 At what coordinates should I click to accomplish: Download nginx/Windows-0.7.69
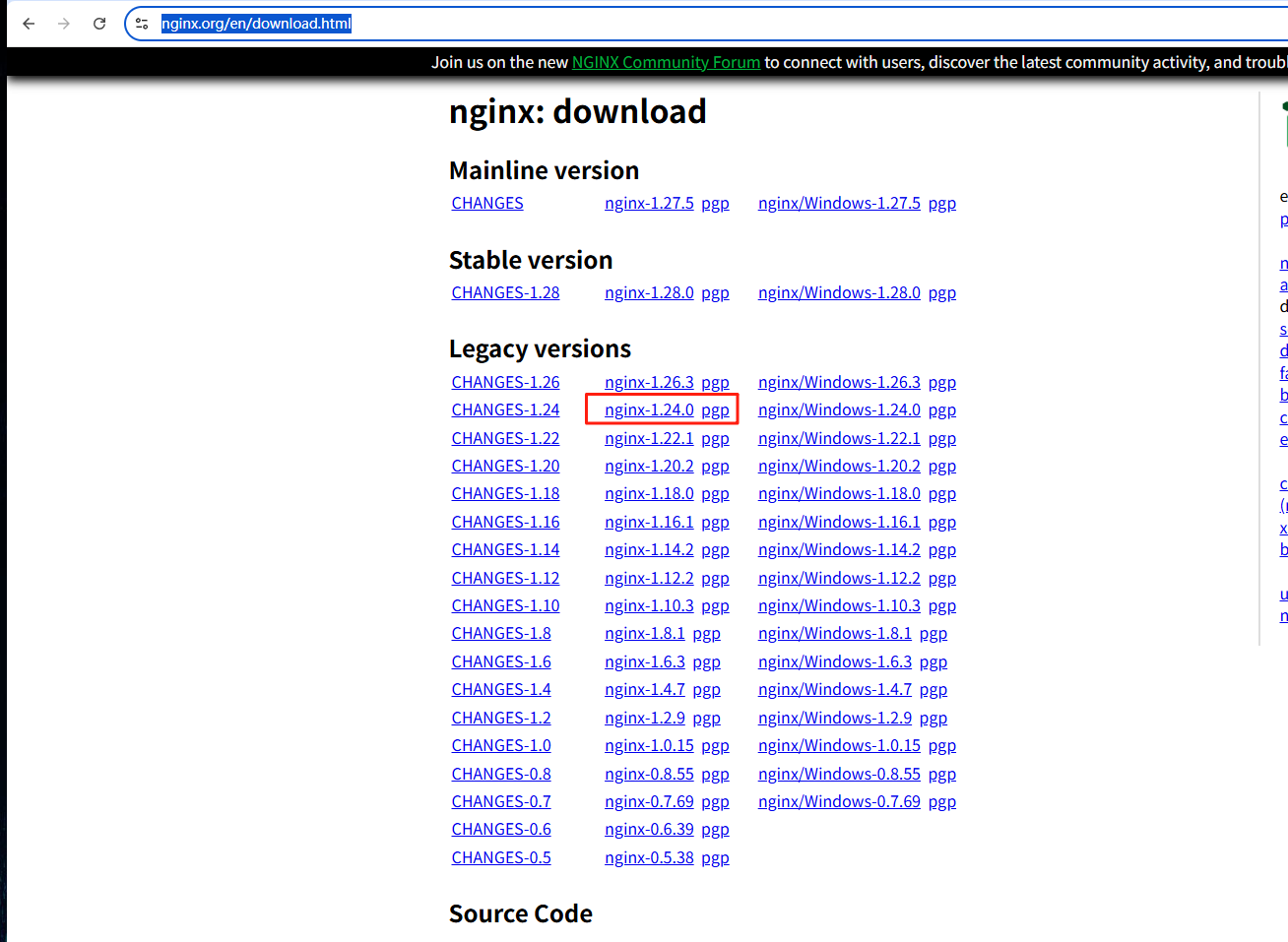[839, 801]
